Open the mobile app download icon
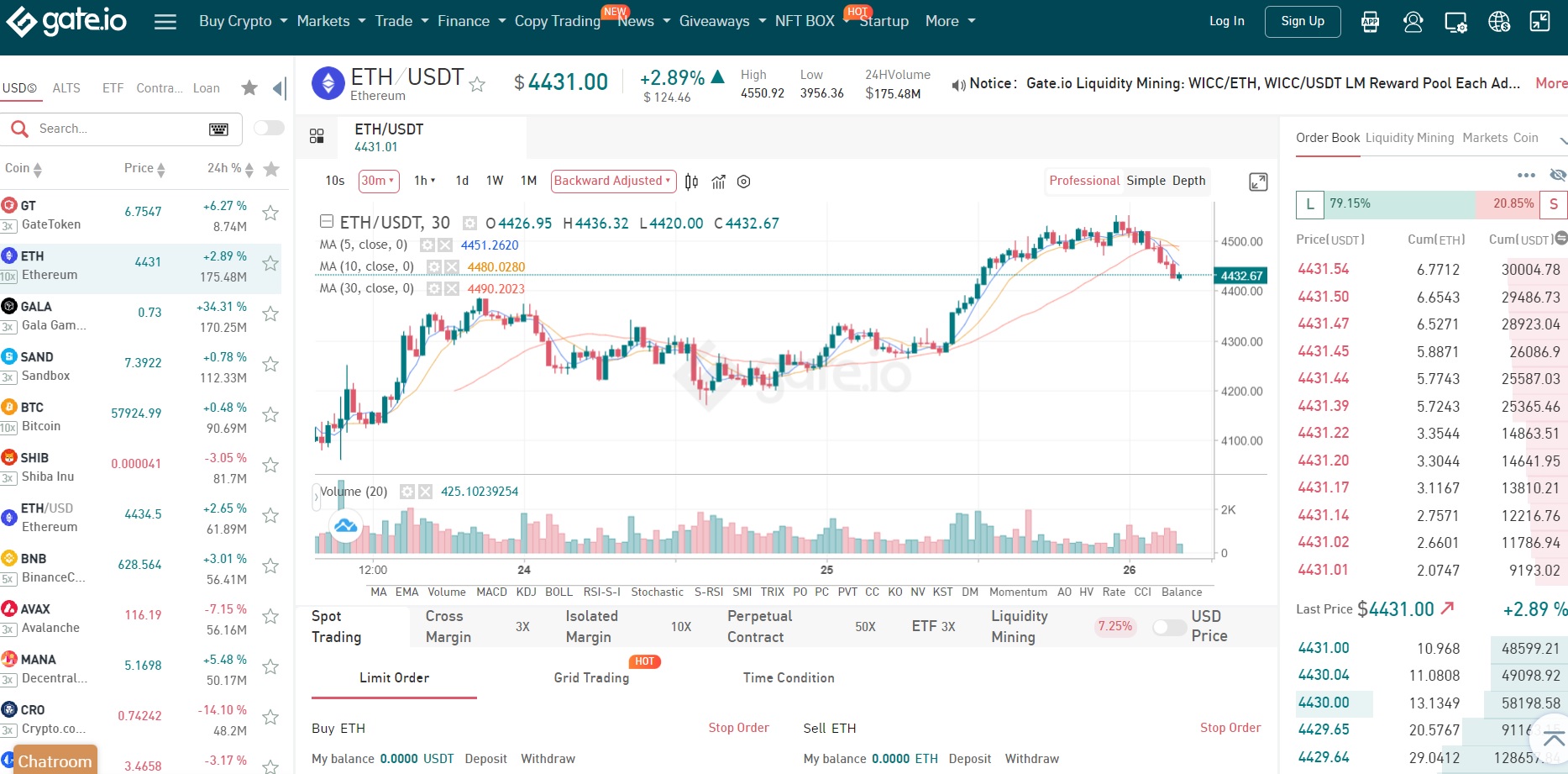 pos(1370,22)
